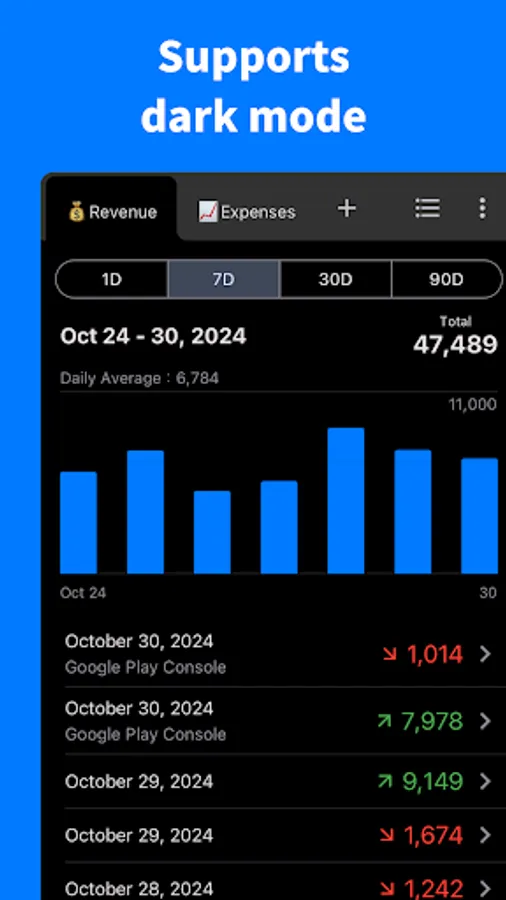506x900 pixels.
Task: Select the 90D time range
Action: pos(446,280)
